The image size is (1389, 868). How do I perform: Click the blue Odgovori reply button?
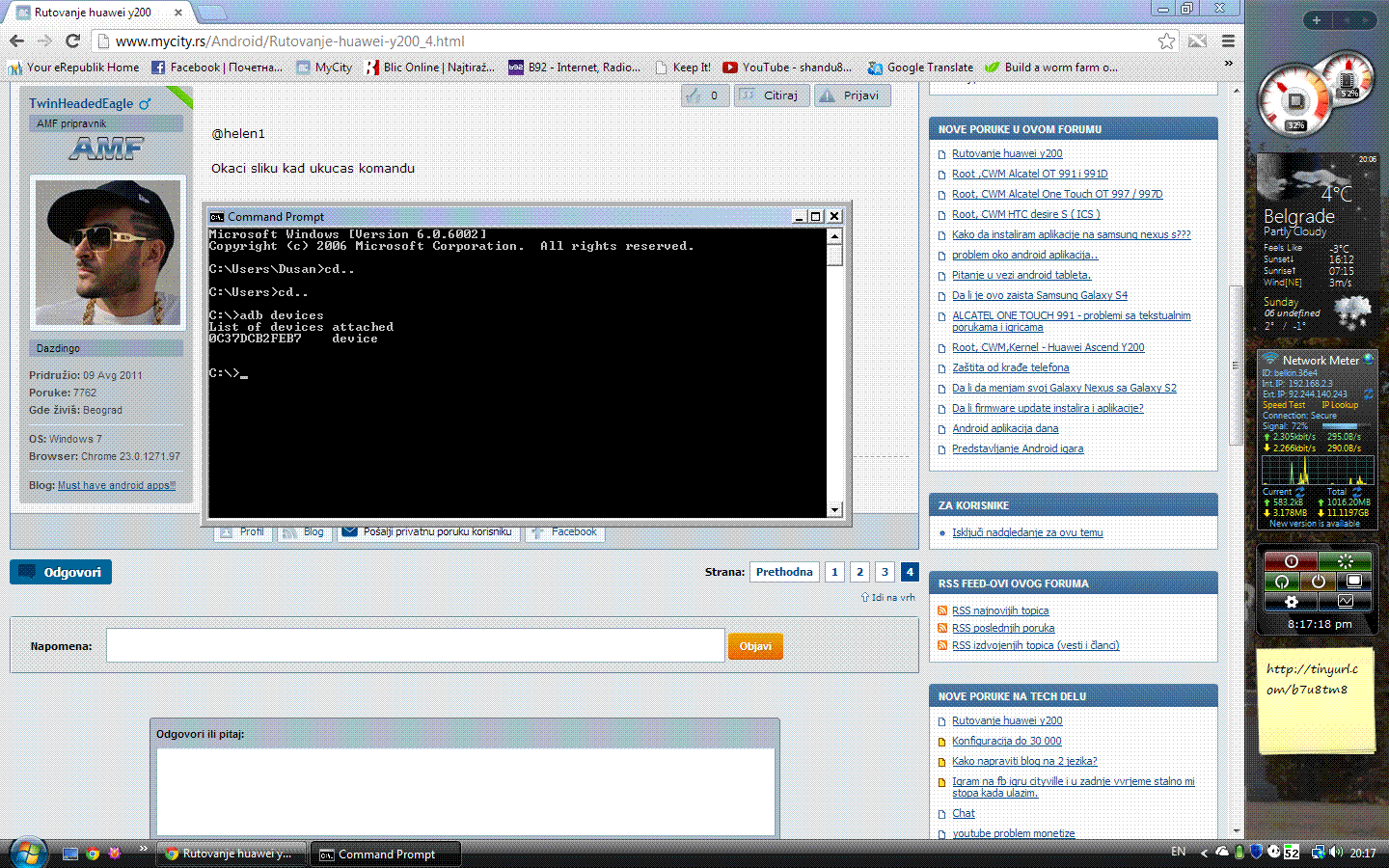click(61, 572)
